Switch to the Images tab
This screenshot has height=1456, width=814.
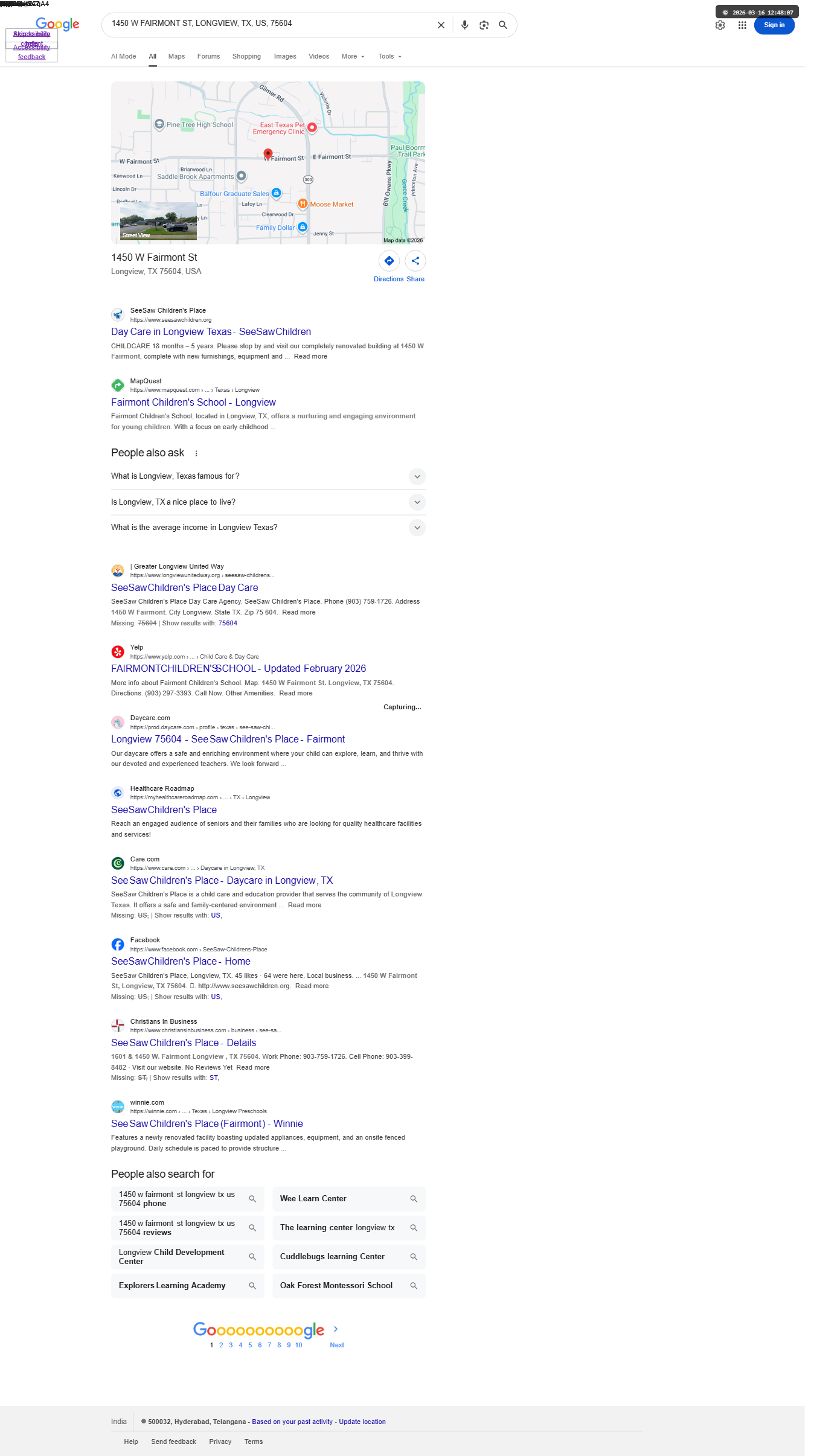coord(285,57)
